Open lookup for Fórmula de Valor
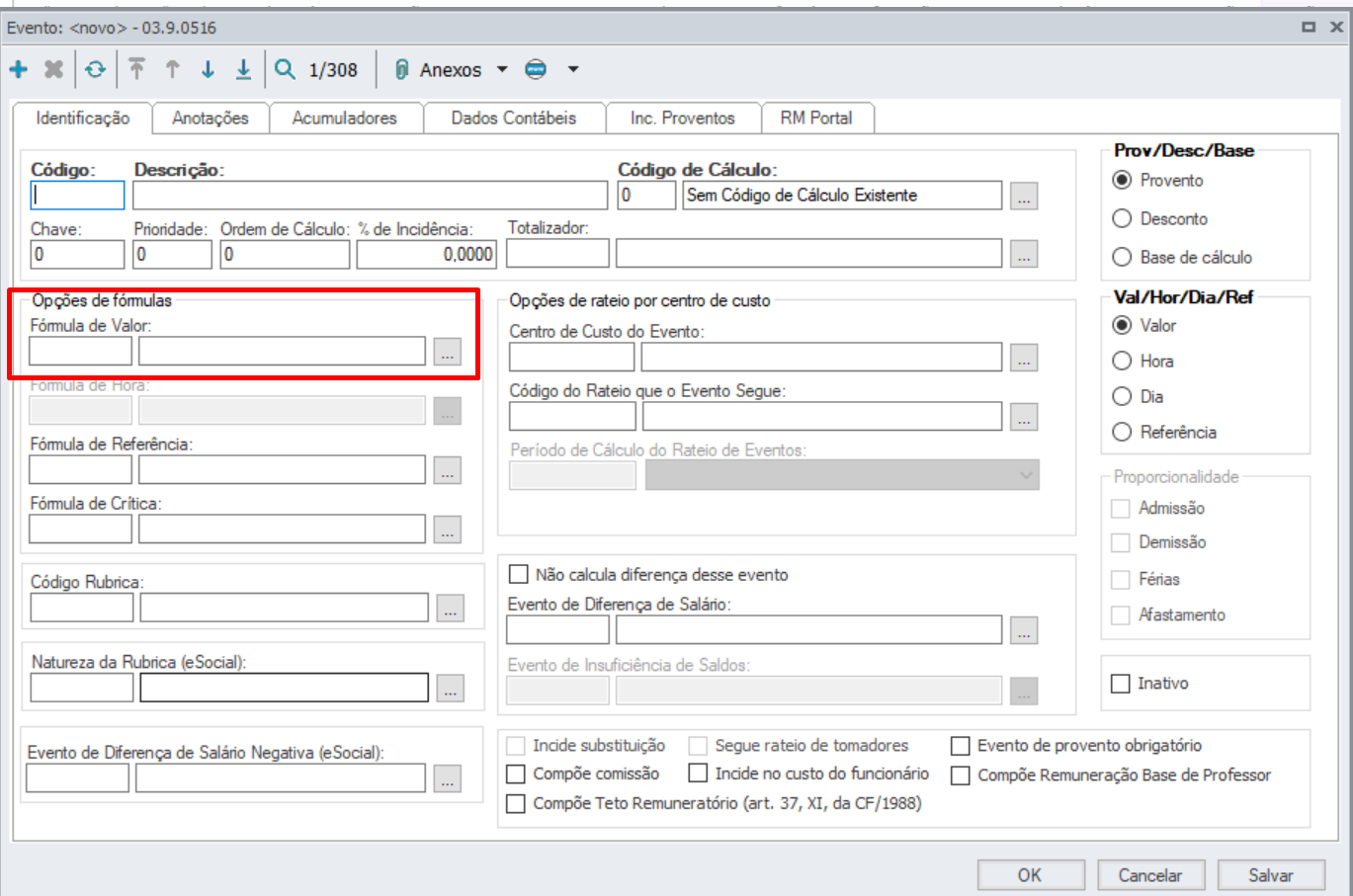Viewport: 1353px width, 896px height. coord(448,351)
